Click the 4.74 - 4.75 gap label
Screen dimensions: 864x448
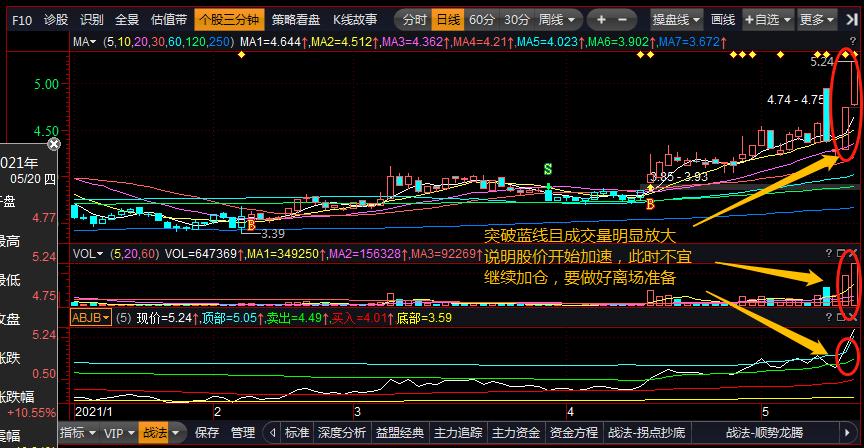(x=796, y=100)
